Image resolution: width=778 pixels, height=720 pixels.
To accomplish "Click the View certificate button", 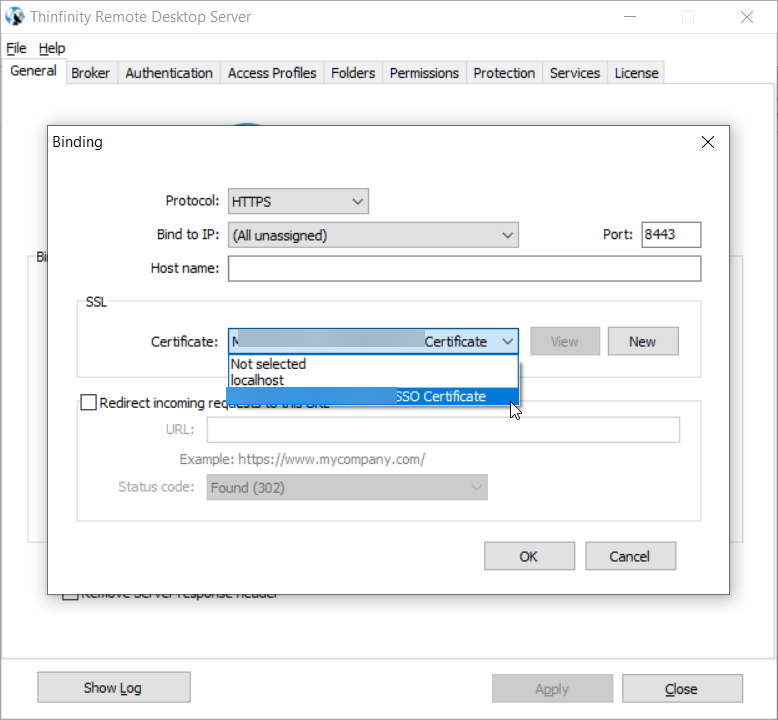I will point(565,341).
